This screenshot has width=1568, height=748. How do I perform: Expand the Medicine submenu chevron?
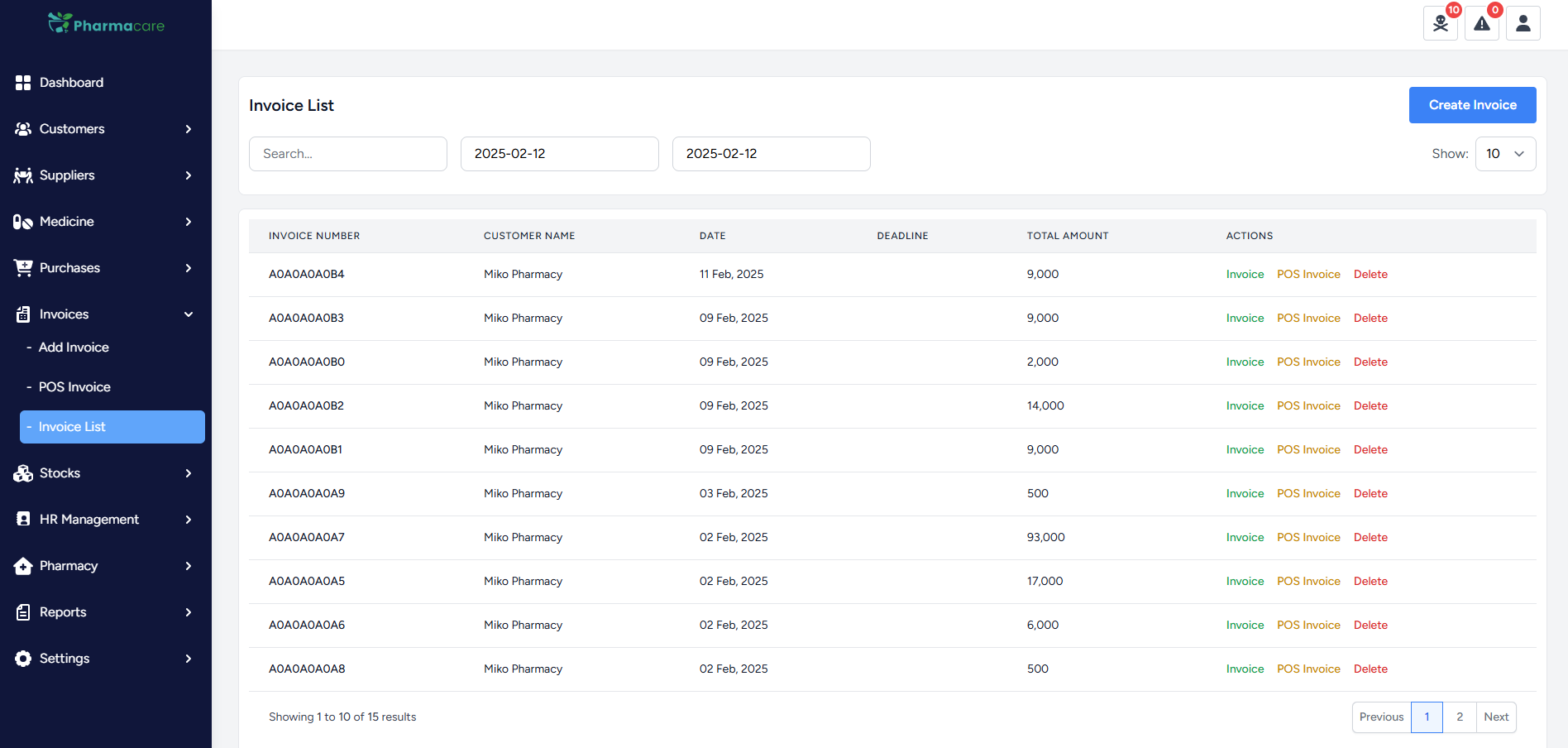(x=189, y=222)
